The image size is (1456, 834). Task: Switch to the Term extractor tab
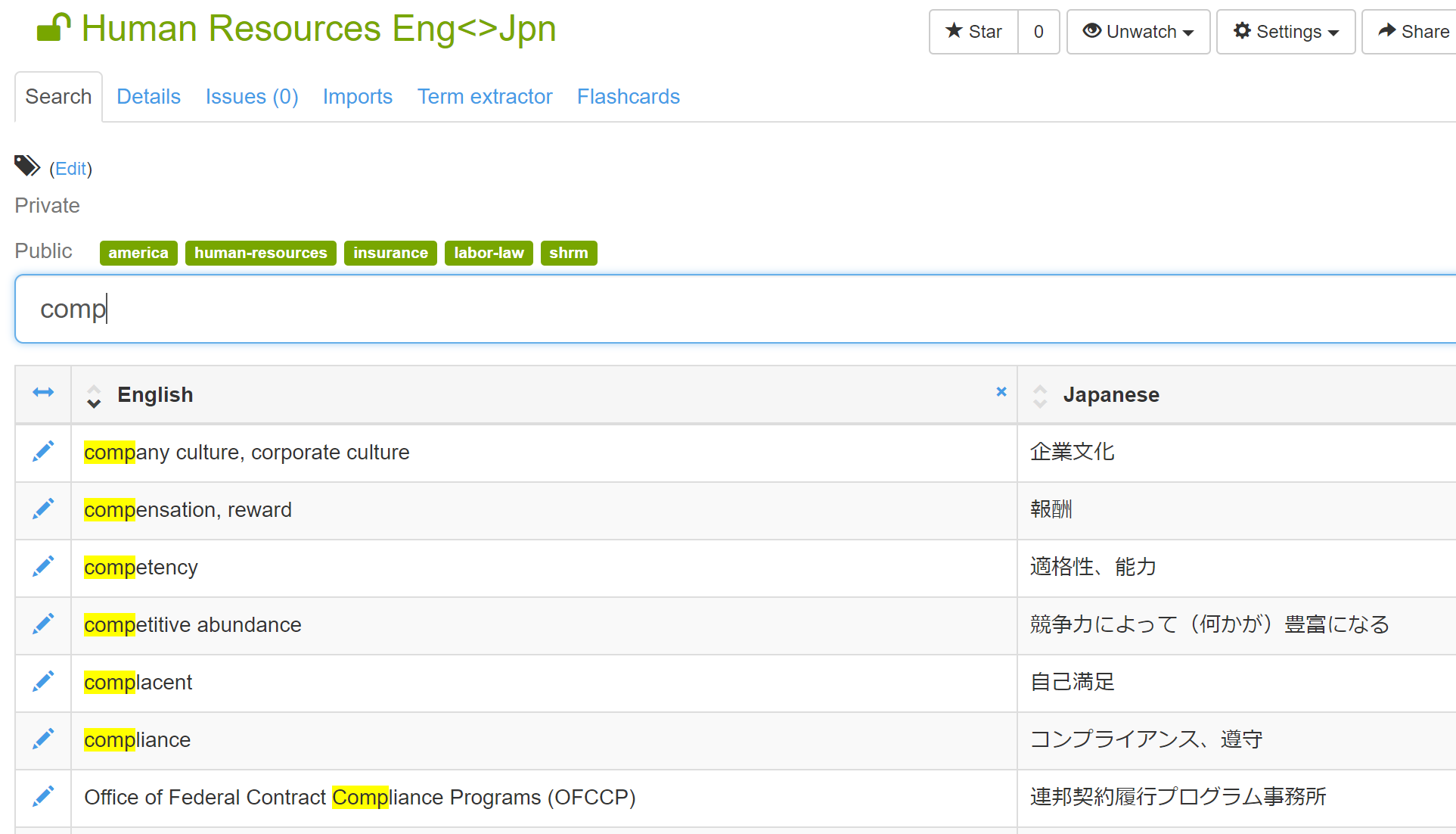point(485,97)
